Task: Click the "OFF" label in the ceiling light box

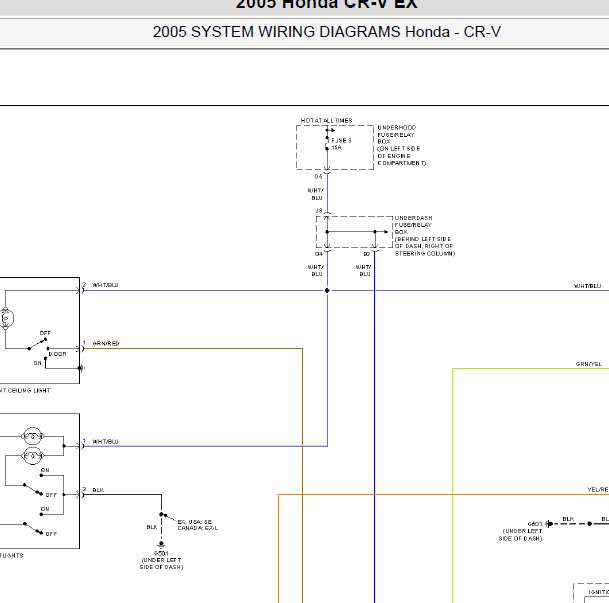Action: point(45,333)
